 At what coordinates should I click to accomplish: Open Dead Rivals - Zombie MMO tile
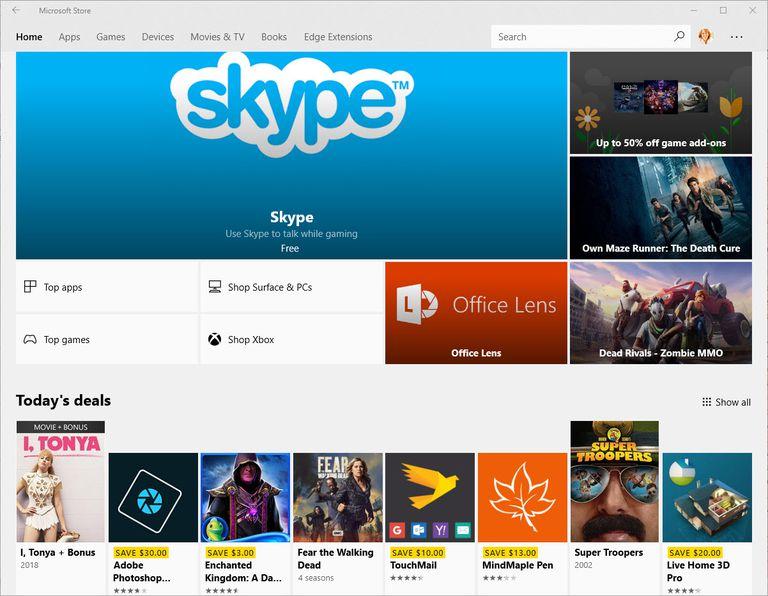click(661, 312)
